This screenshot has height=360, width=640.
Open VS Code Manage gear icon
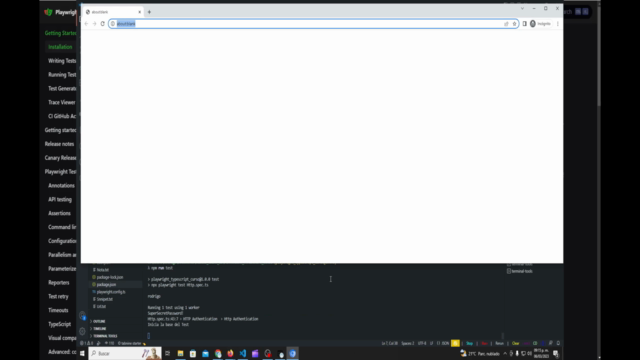point(82,331)
